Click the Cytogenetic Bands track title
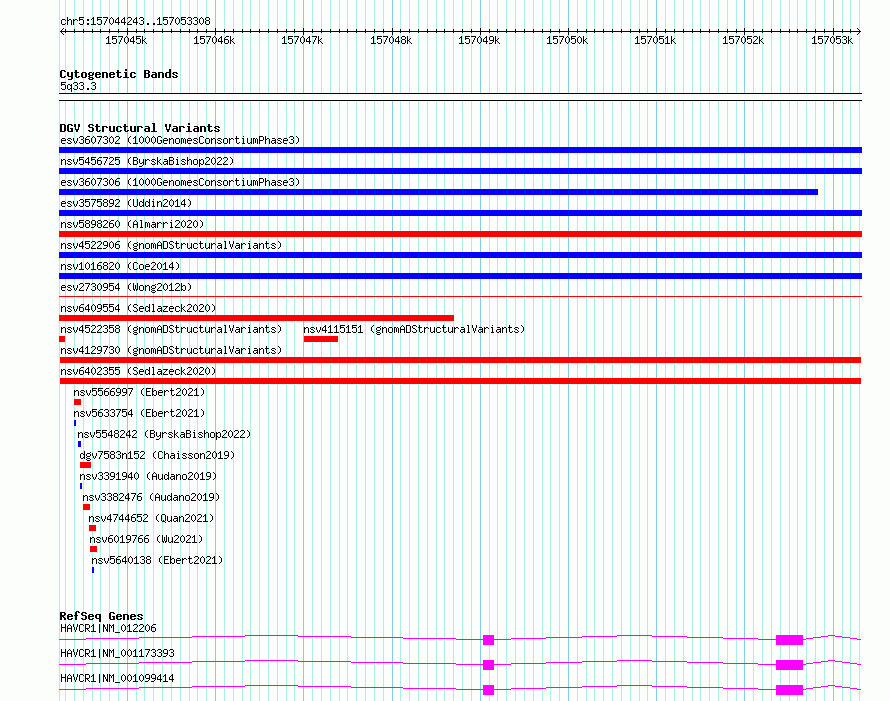This screenshot has height=701, width=890. pos(119,74)
